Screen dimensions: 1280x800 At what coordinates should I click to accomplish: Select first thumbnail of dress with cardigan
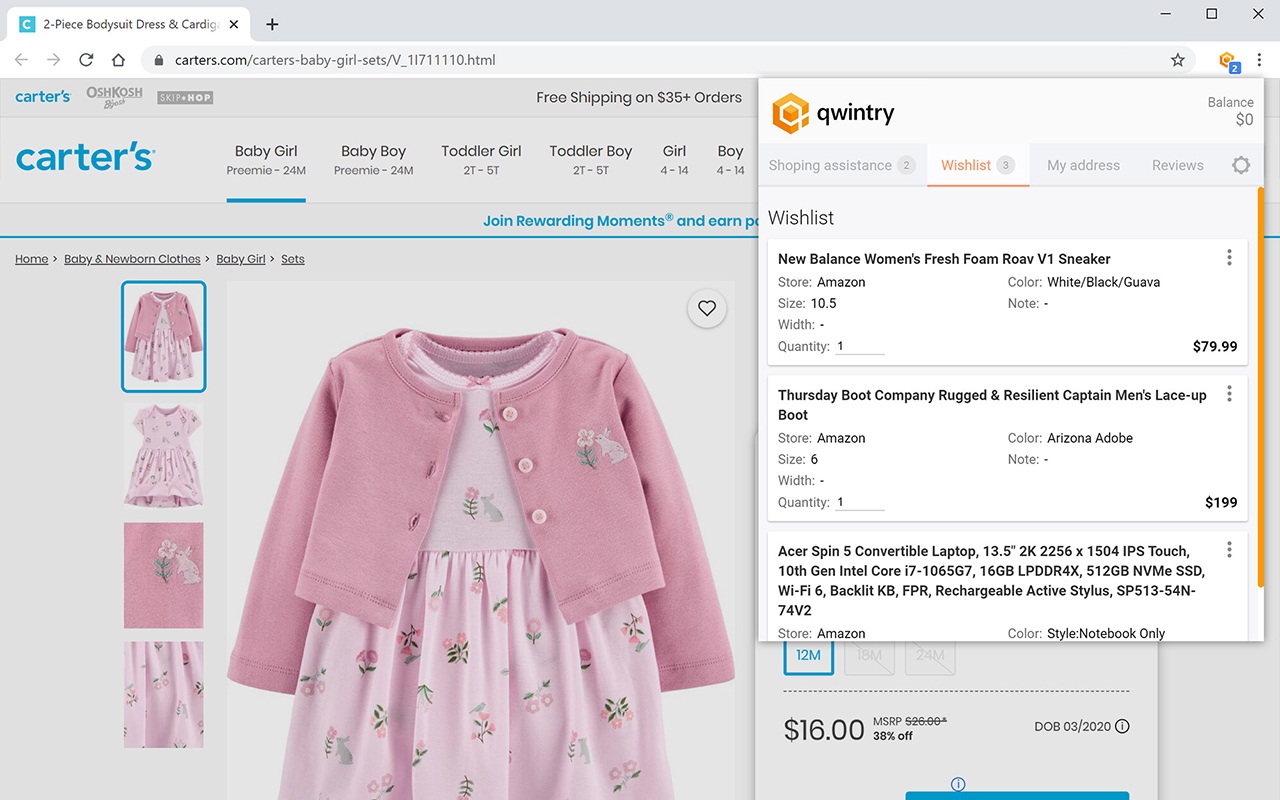pos(164,336)
